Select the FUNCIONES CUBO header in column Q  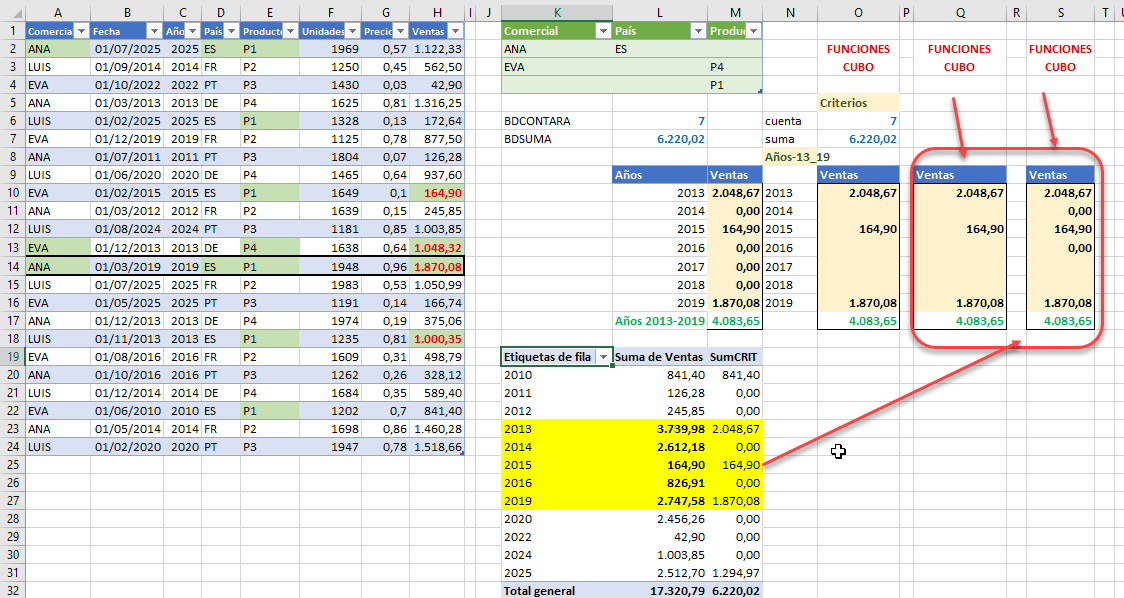pyautogui.click(x=958, y=56)
